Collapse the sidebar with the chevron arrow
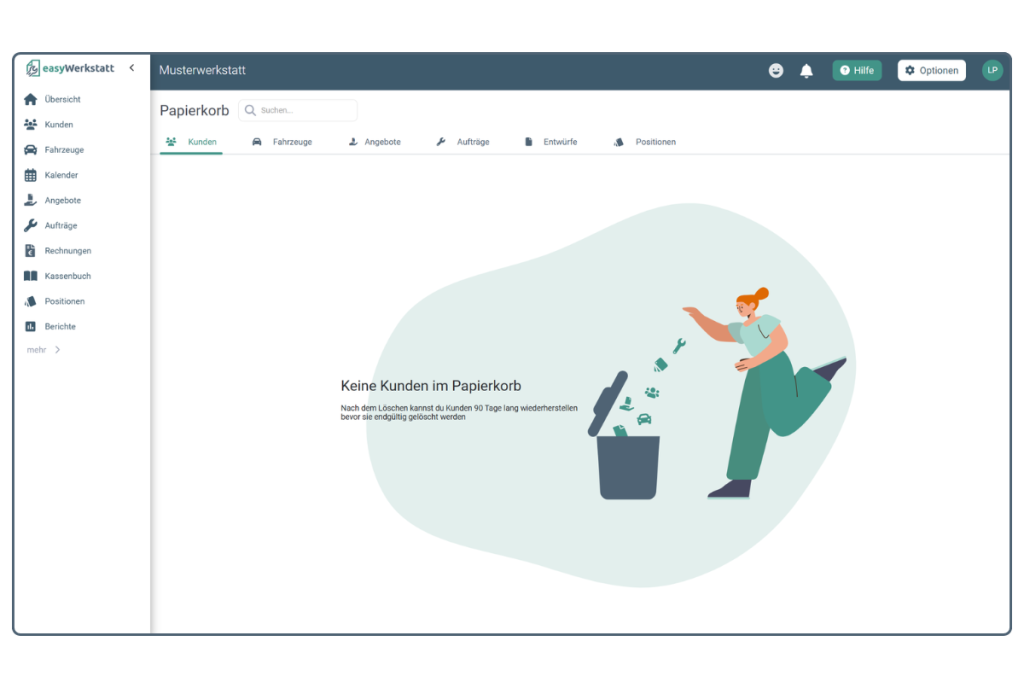Viewport: 1024px width, 688px height. (x=132, y=68)
